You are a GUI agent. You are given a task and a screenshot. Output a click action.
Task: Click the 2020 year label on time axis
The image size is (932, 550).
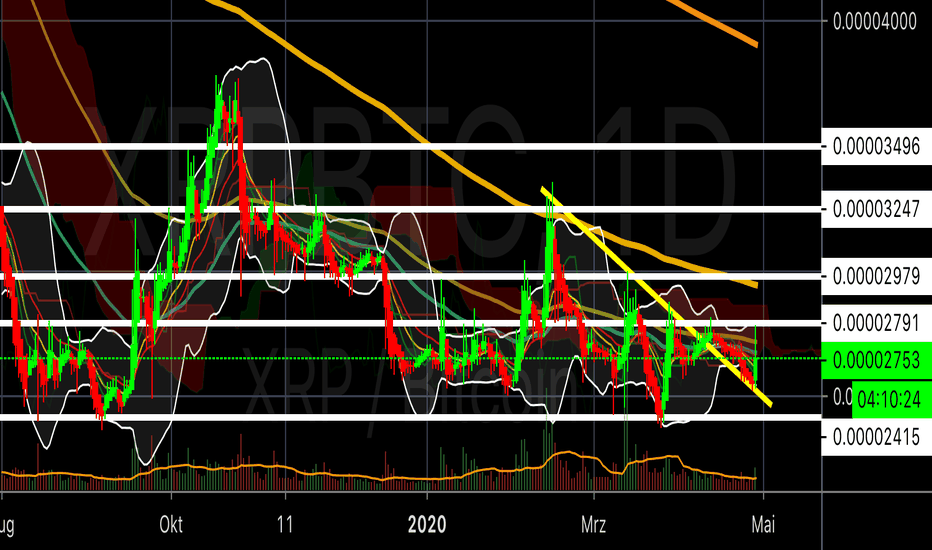point(427,525)
